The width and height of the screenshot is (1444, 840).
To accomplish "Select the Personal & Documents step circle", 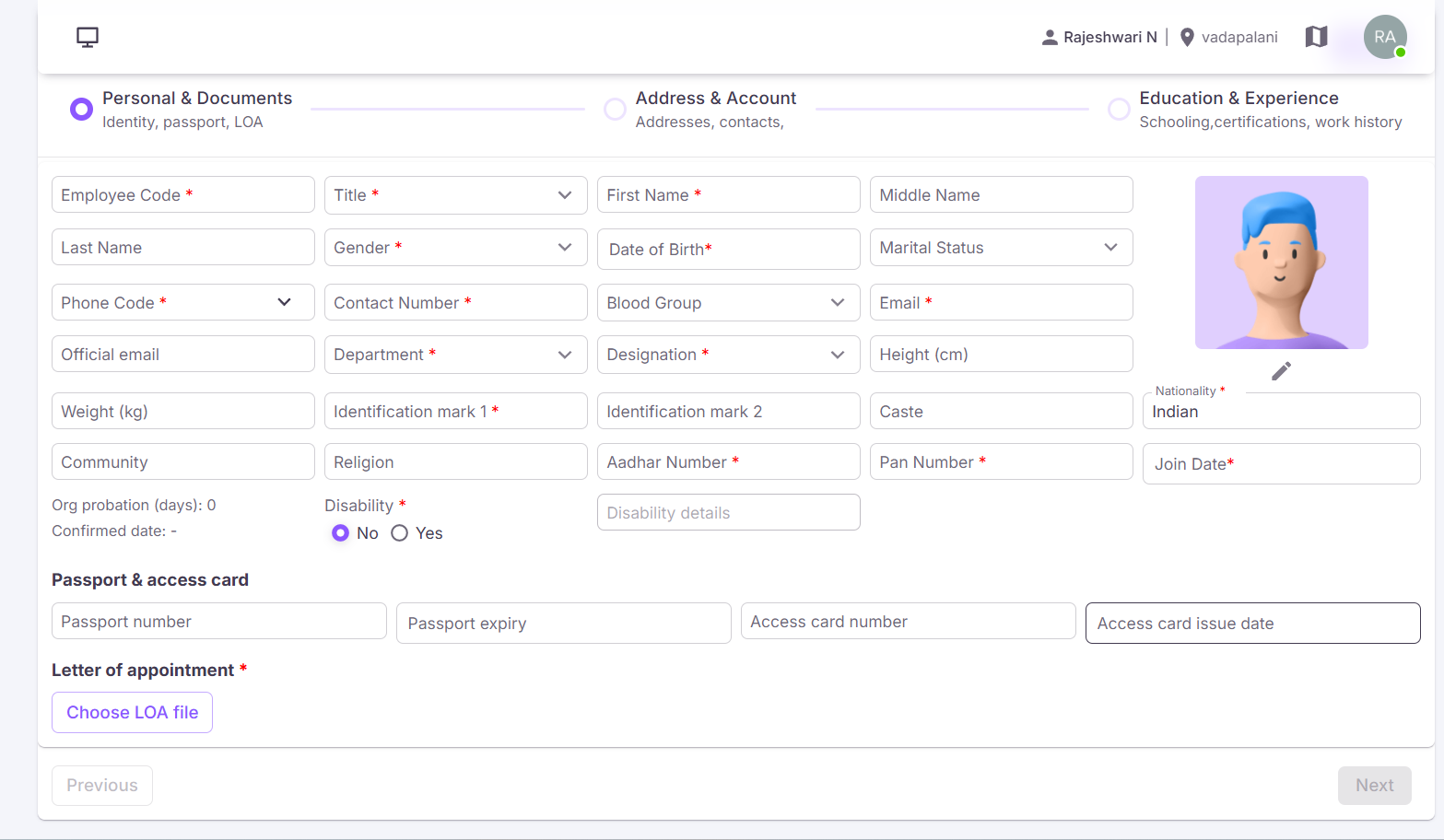I will point(81,110).
